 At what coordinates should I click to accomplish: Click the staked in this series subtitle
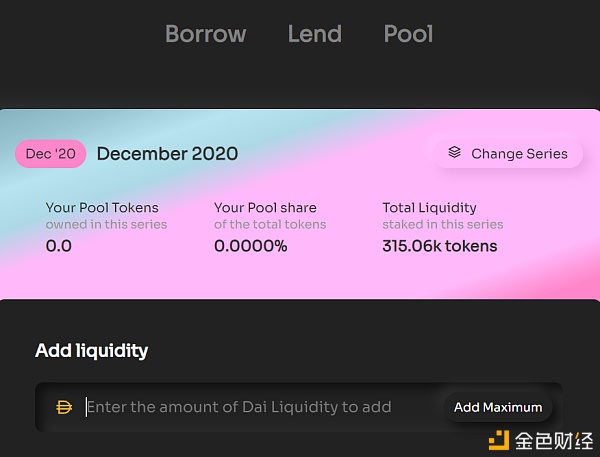(443, 224)
